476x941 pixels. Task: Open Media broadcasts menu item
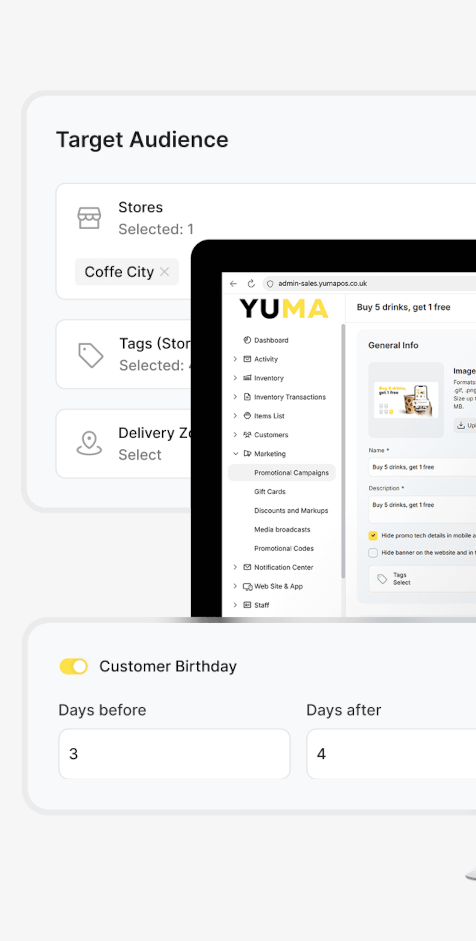282,529
